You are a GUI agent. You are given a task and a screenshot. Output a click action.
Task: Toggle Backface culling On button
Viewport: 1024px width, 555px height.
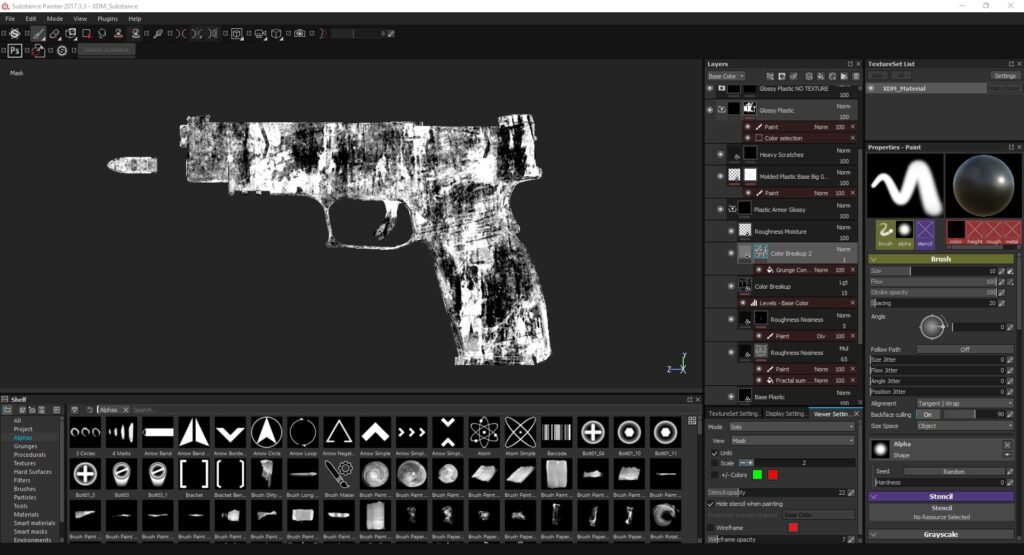coord(927,415)
